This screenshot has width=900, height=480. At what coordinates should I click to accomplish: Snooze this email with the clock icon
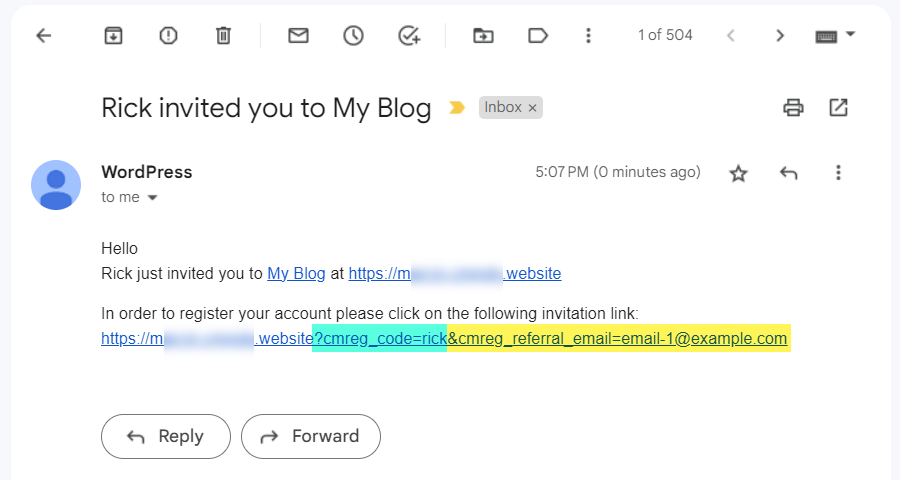coord(353,36)
